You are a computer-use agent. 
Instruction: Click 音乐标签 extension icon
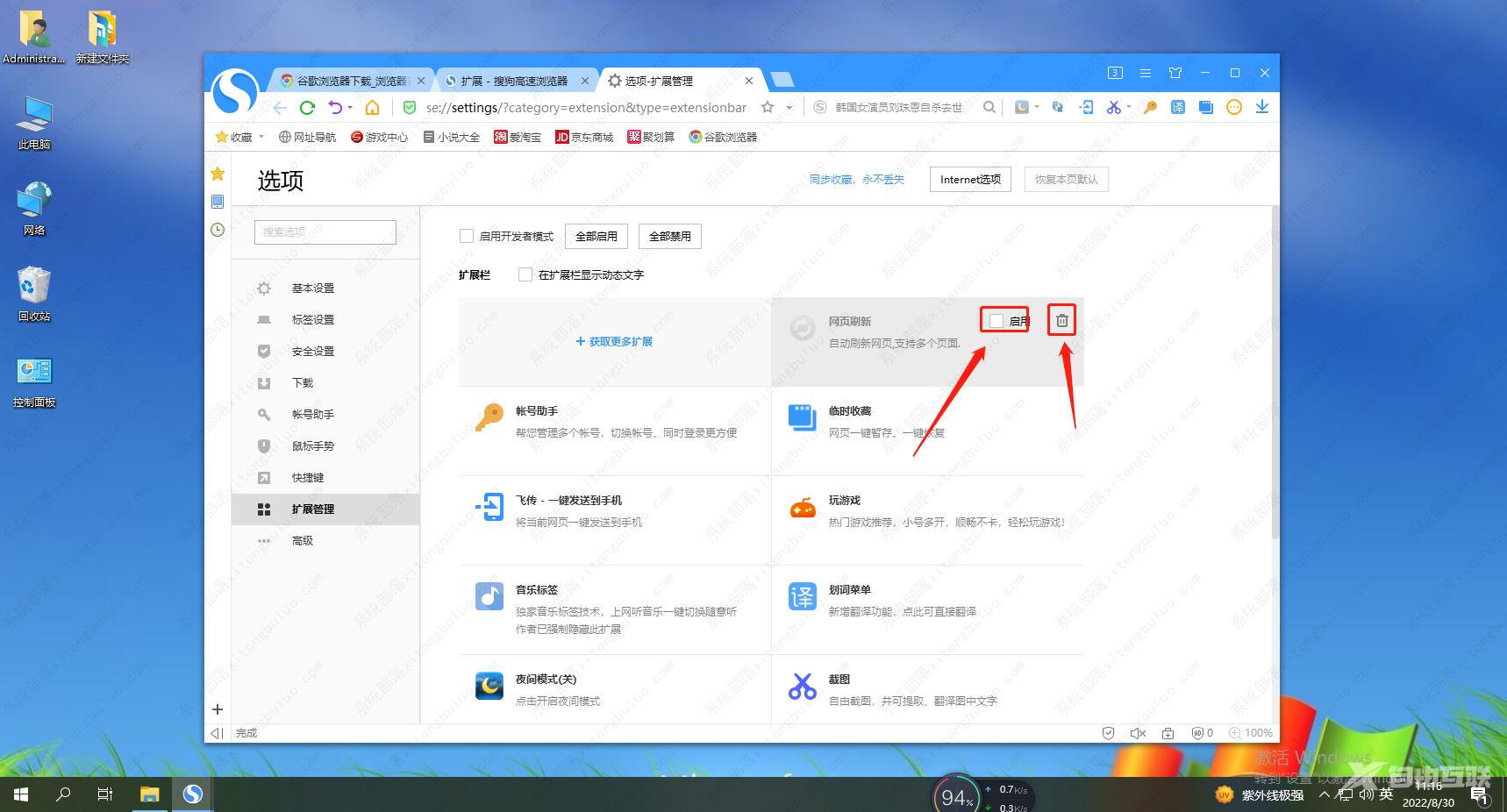click(x=489, y=596)
